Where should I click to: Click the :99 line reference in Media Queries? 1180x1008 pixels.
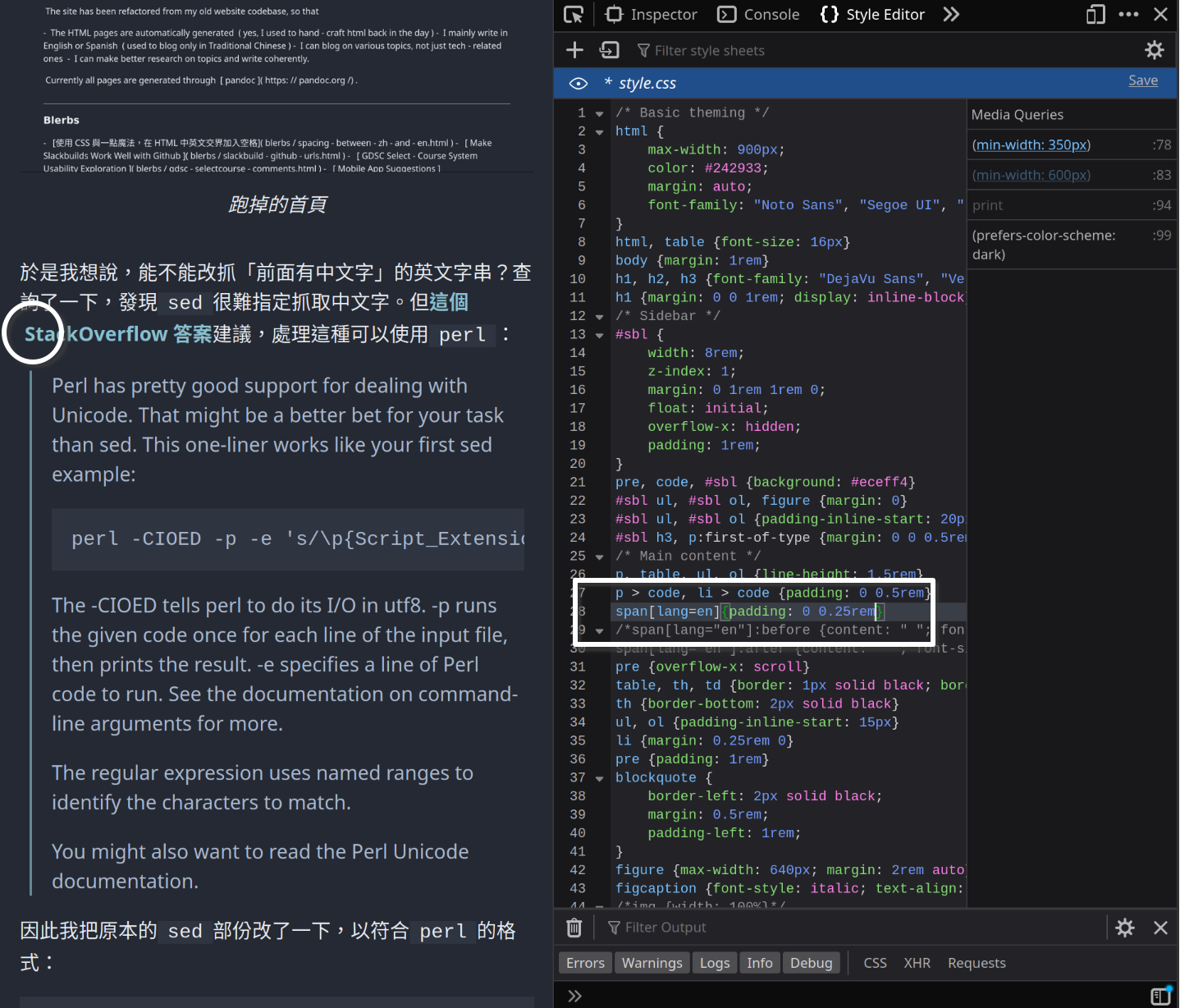coord(1161,236)
